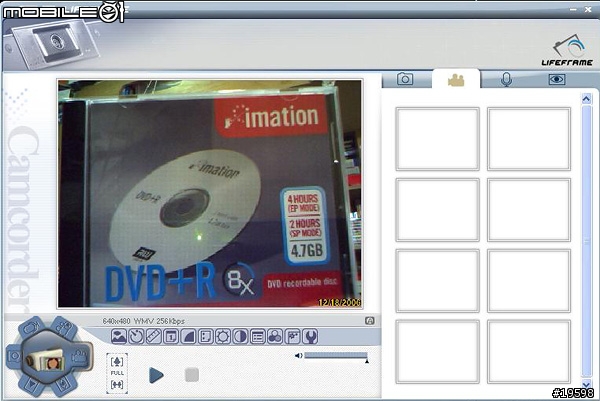Click the LifeFrame logo
Viewport: 600px width, 401px height.
point(567,51)
